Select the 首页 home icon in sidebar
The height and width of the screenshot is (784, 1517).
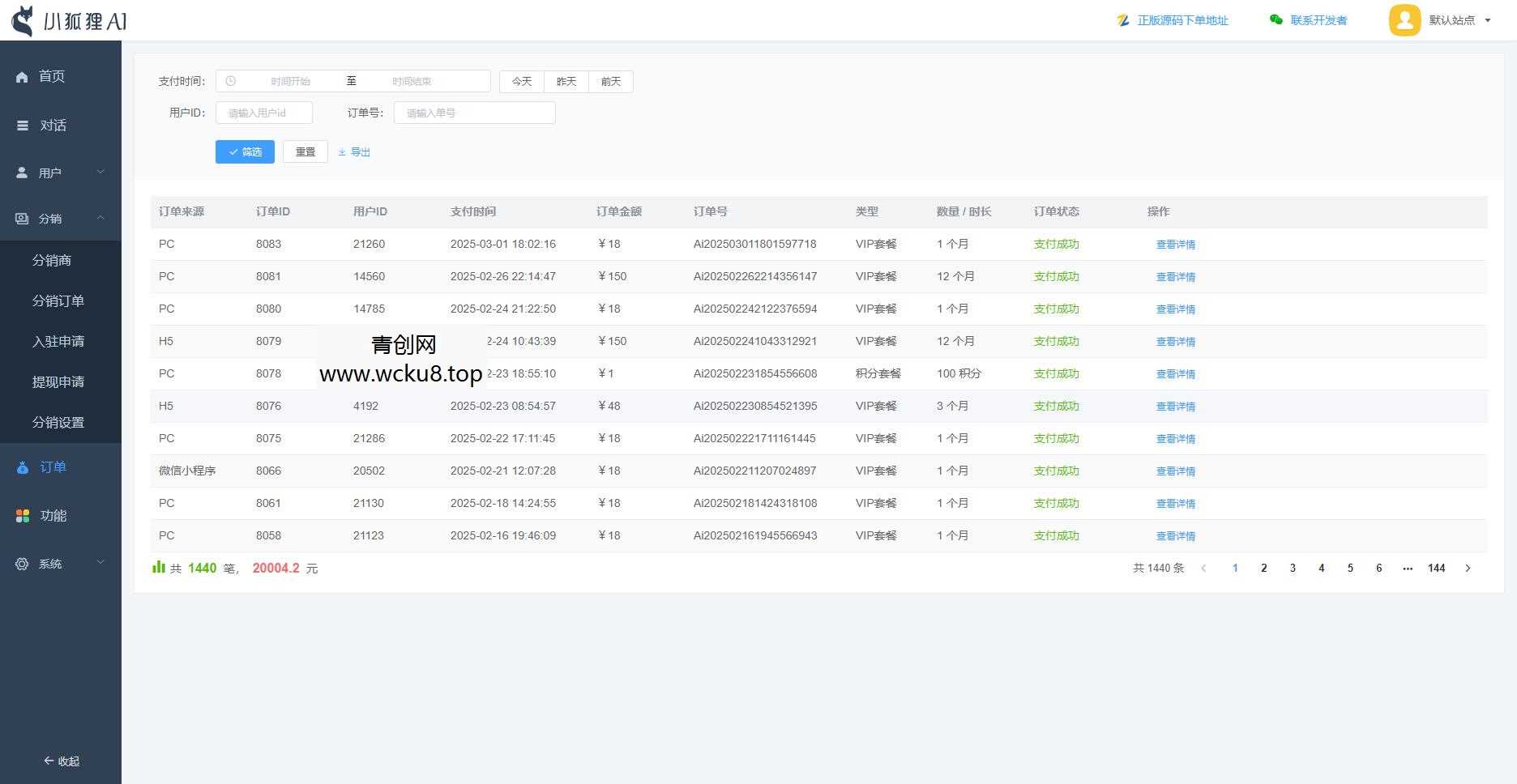point(21,76)
